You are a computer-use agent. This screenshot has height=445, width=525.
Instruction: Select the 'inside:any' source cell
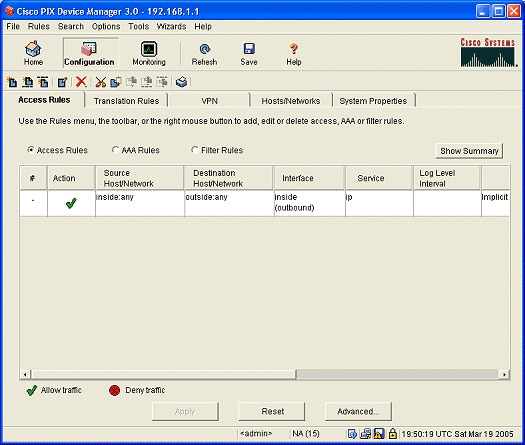click(140, 203)
